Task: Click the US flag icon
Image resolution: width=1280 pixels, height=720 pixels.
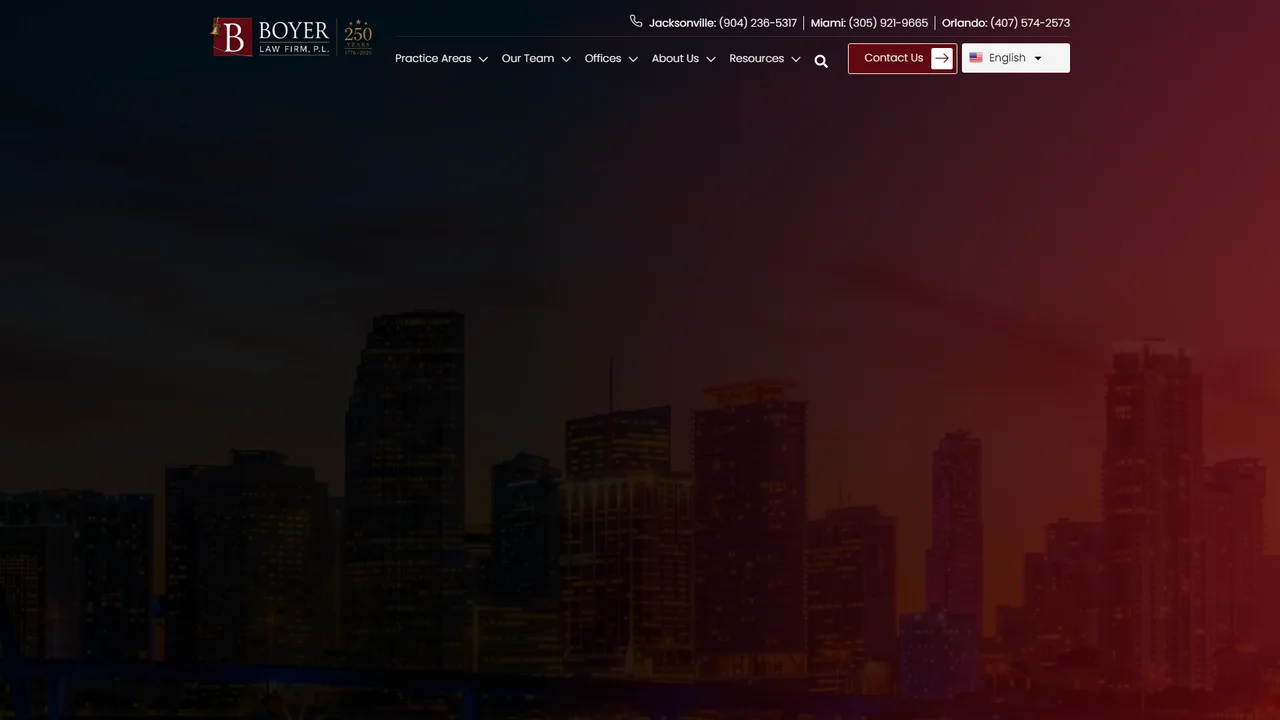Action: [976, 58]
